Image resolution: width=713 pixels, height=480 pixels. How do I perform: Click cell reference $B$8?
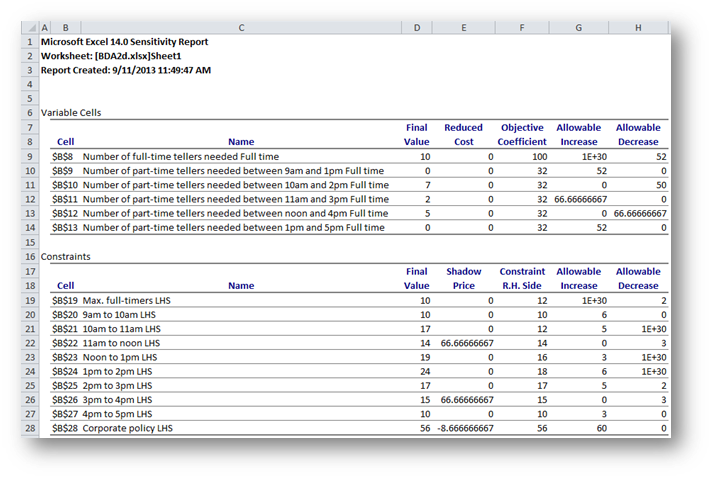pyautogui.click(x=62, y=157)
